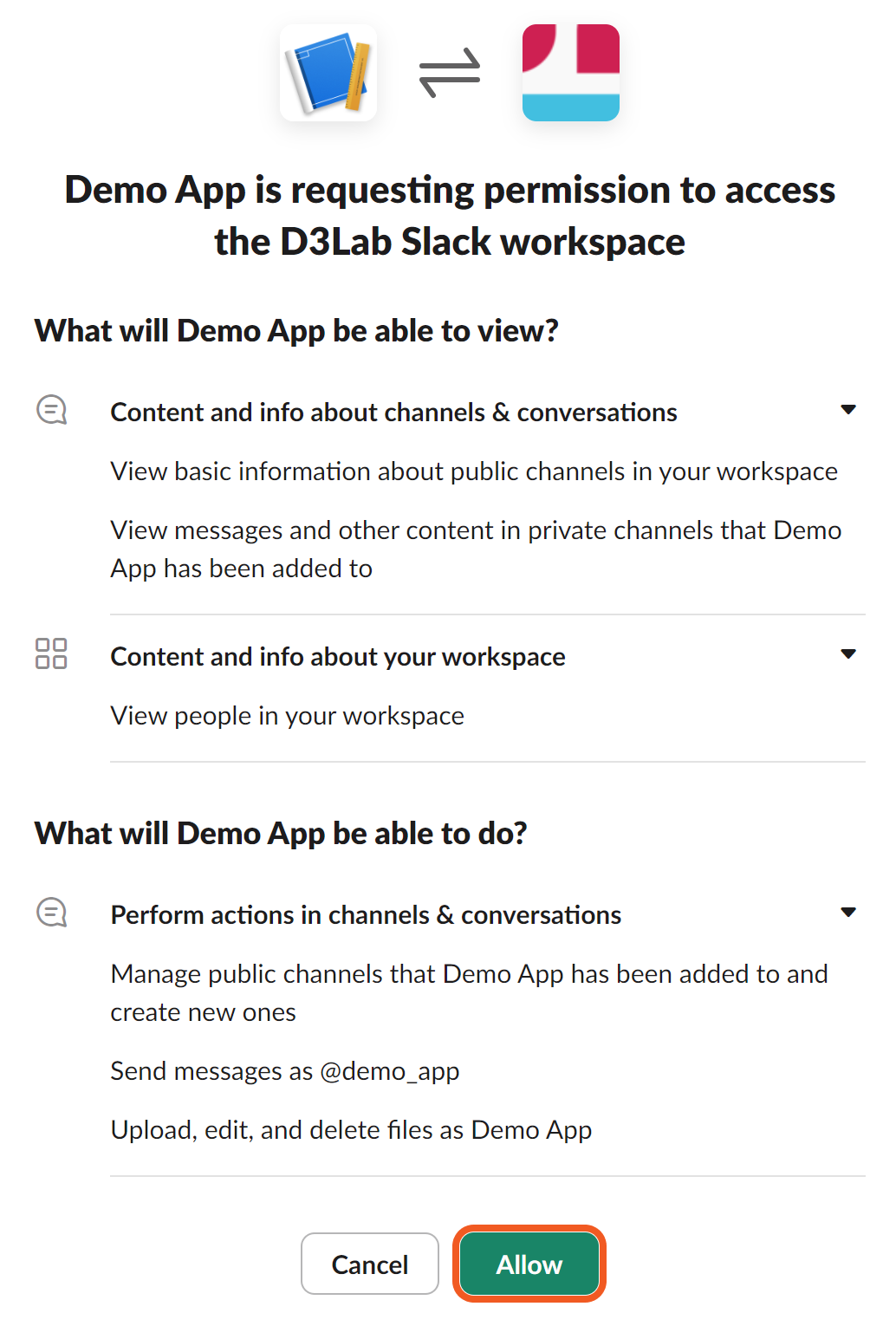Click the Send messages as @demo_app permission
This screenshot has height=1326, width=896.
click(284, 1071)
